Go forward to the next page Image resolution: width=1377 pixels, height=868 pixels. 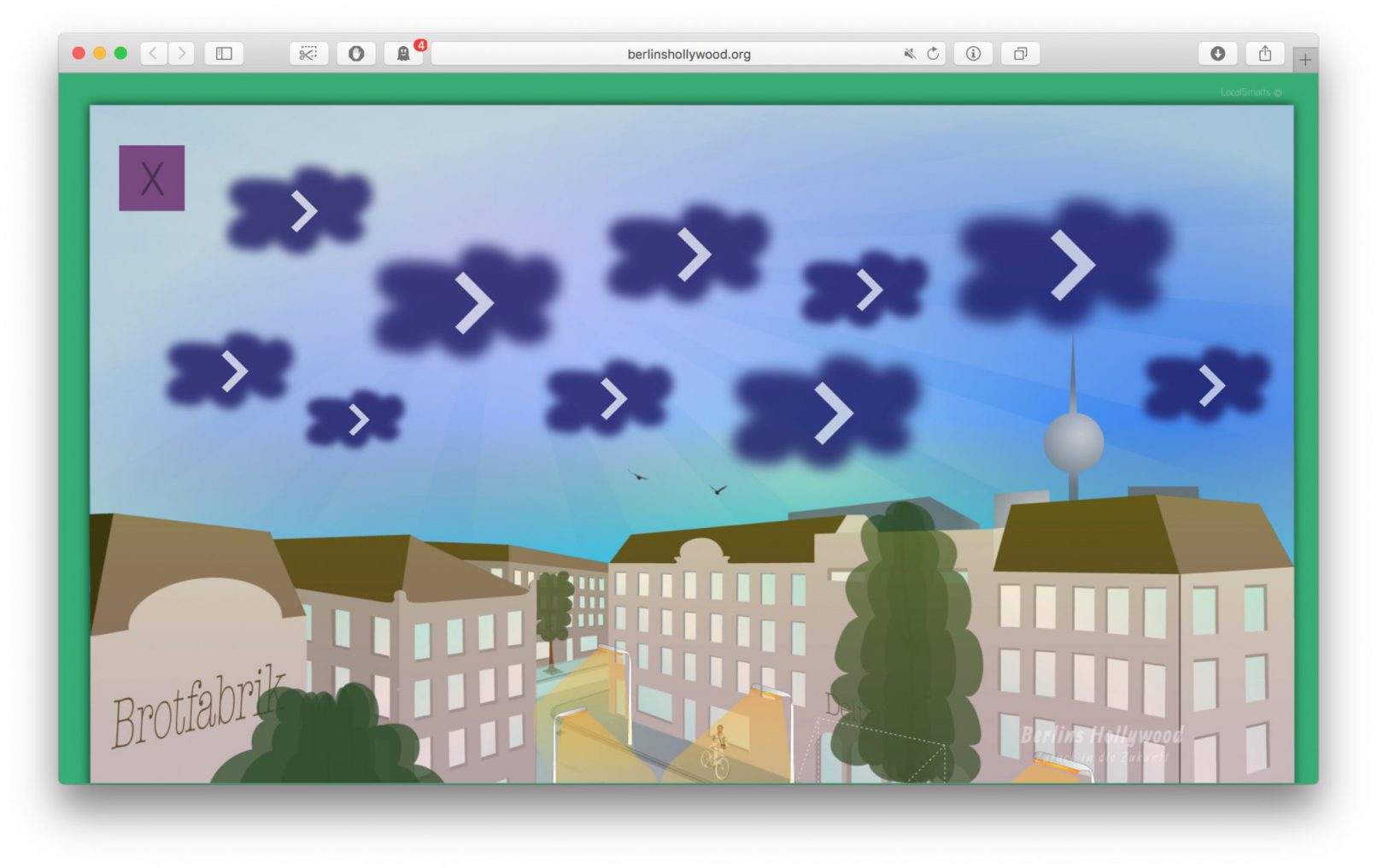(181, 54)
